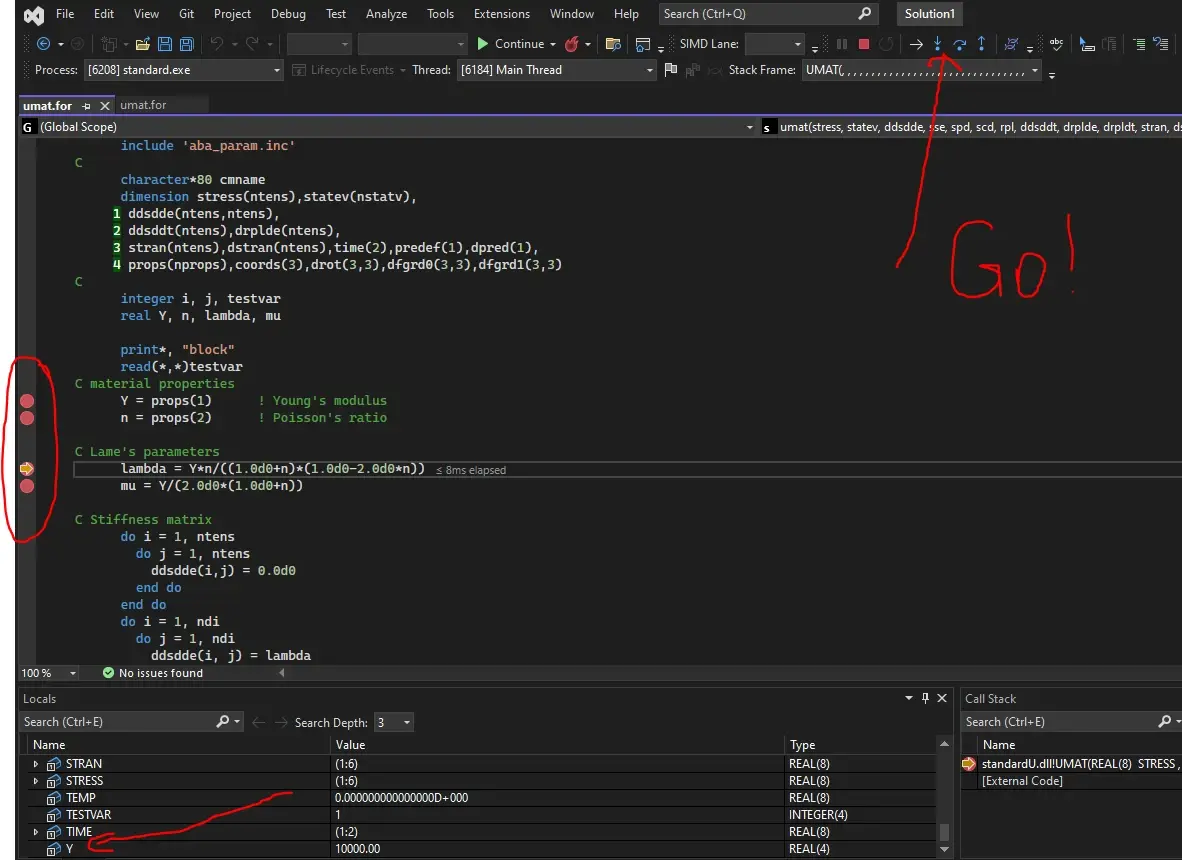
Task: Toggle breakpoint on n = props(2) line
Action: coord(27,418)
